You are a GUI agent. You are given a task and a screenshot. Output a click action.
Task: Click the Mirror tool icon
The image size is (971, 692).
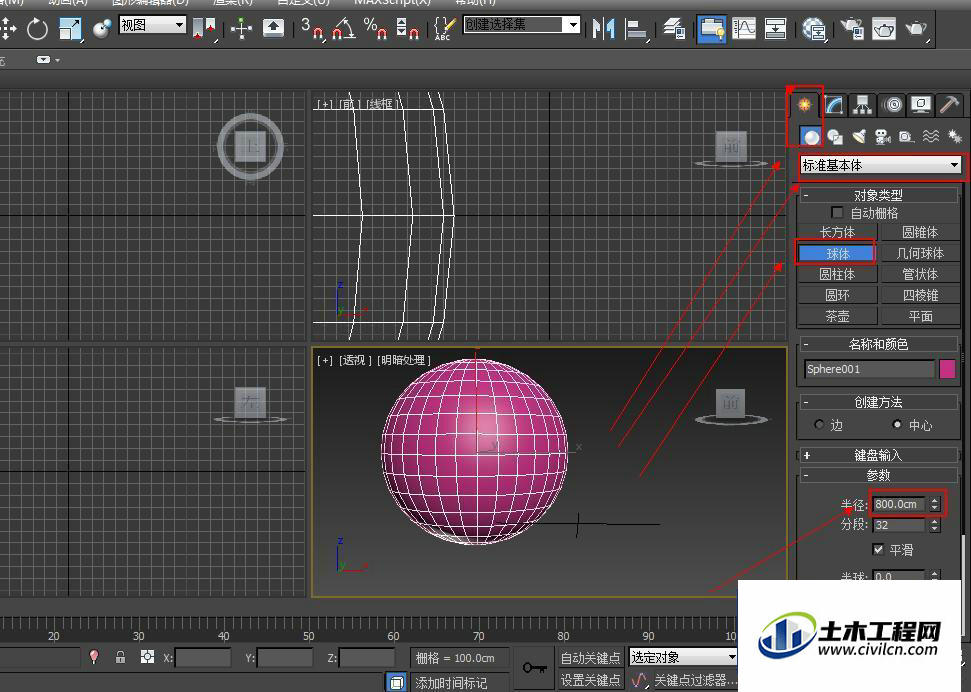[603, 28]
